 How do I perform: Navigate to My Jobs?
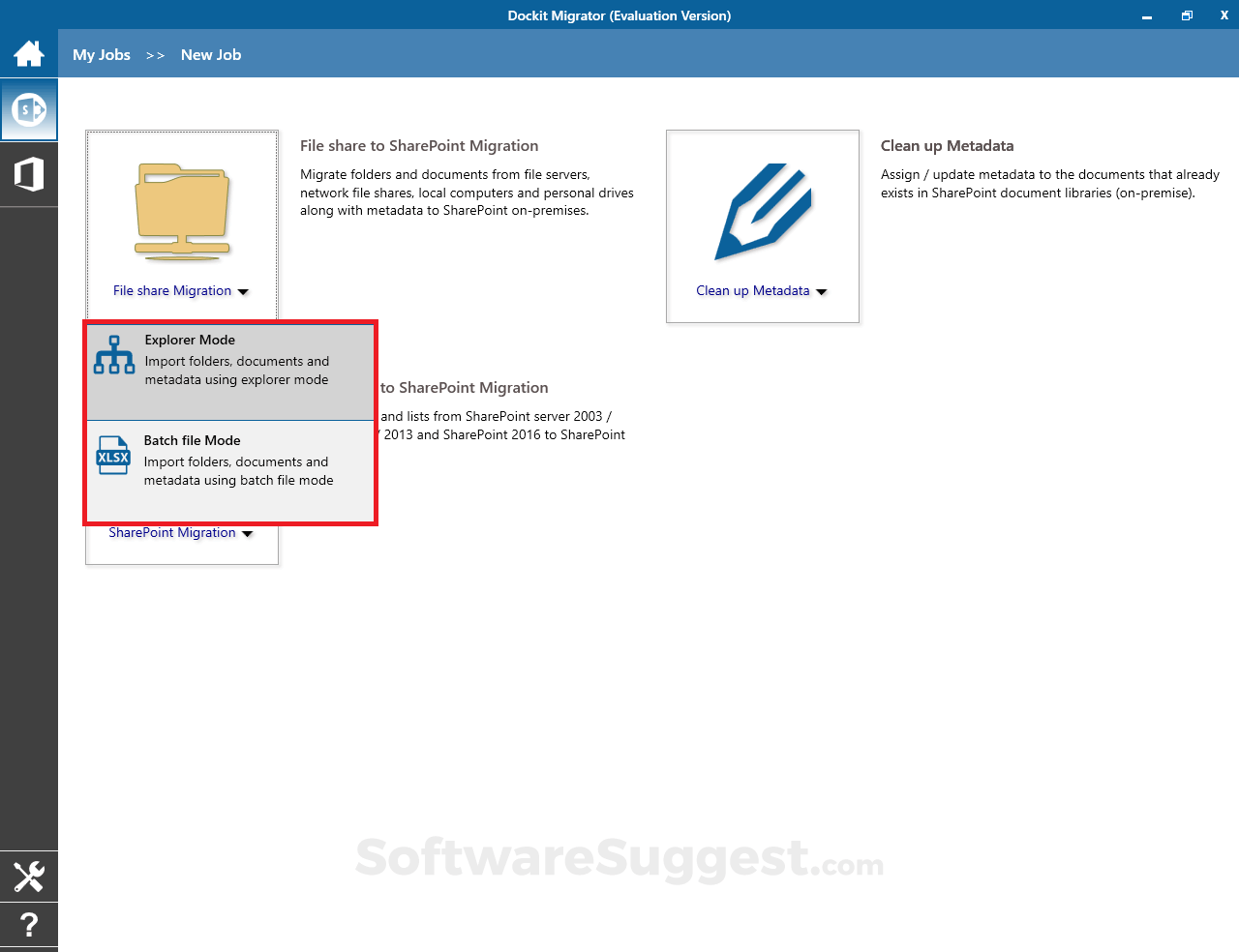[x=101, y=54]
